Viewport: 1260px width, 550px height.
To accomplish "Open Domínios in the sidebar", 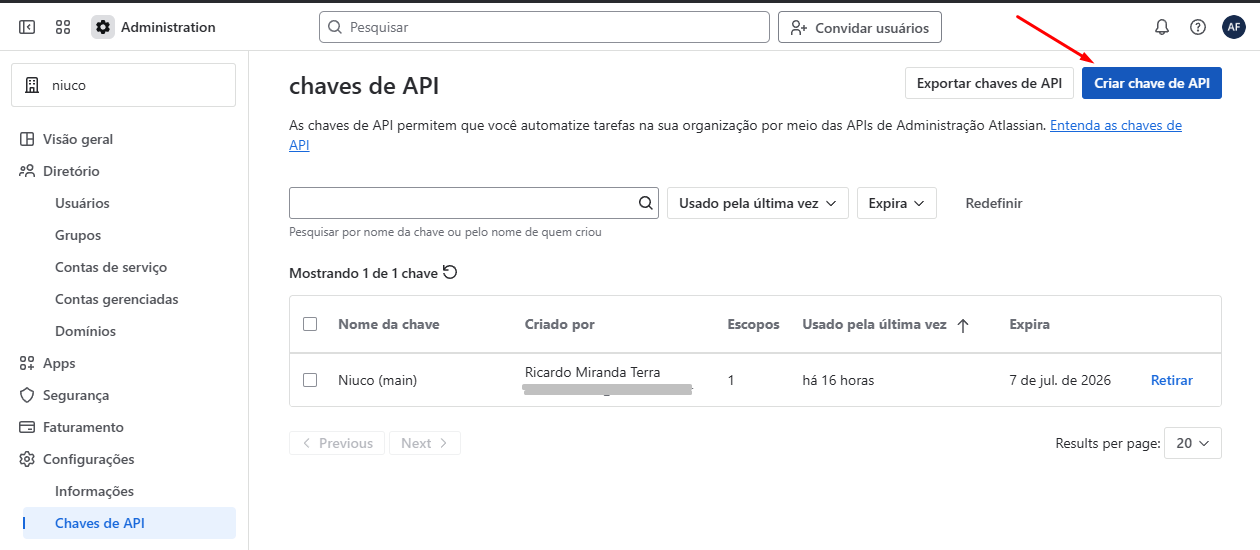I will 85,331.
